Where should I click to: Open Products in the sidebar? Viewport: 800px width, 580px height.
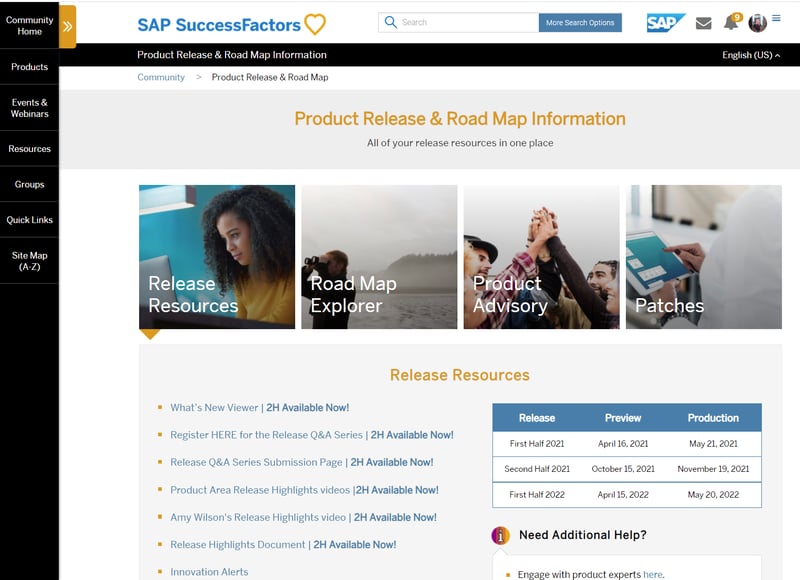click(29, 67)
